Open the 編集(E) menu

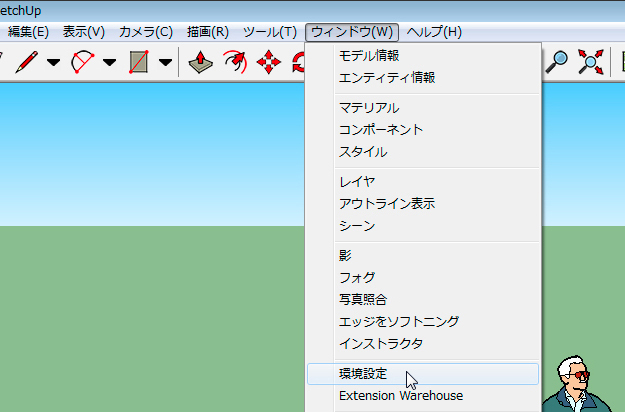click(28, 32)
